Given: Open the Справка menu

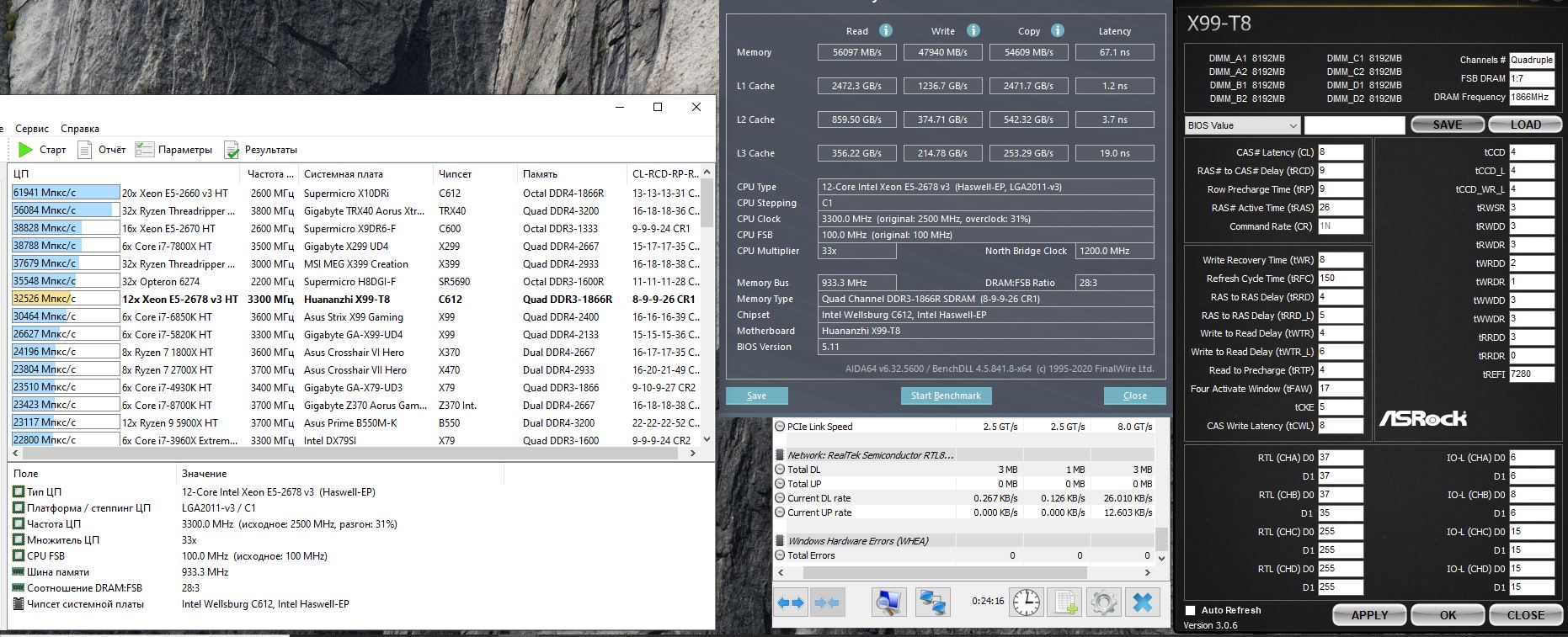Looking at the screenshot, I should pyautogui.click(x=80, y=129).
